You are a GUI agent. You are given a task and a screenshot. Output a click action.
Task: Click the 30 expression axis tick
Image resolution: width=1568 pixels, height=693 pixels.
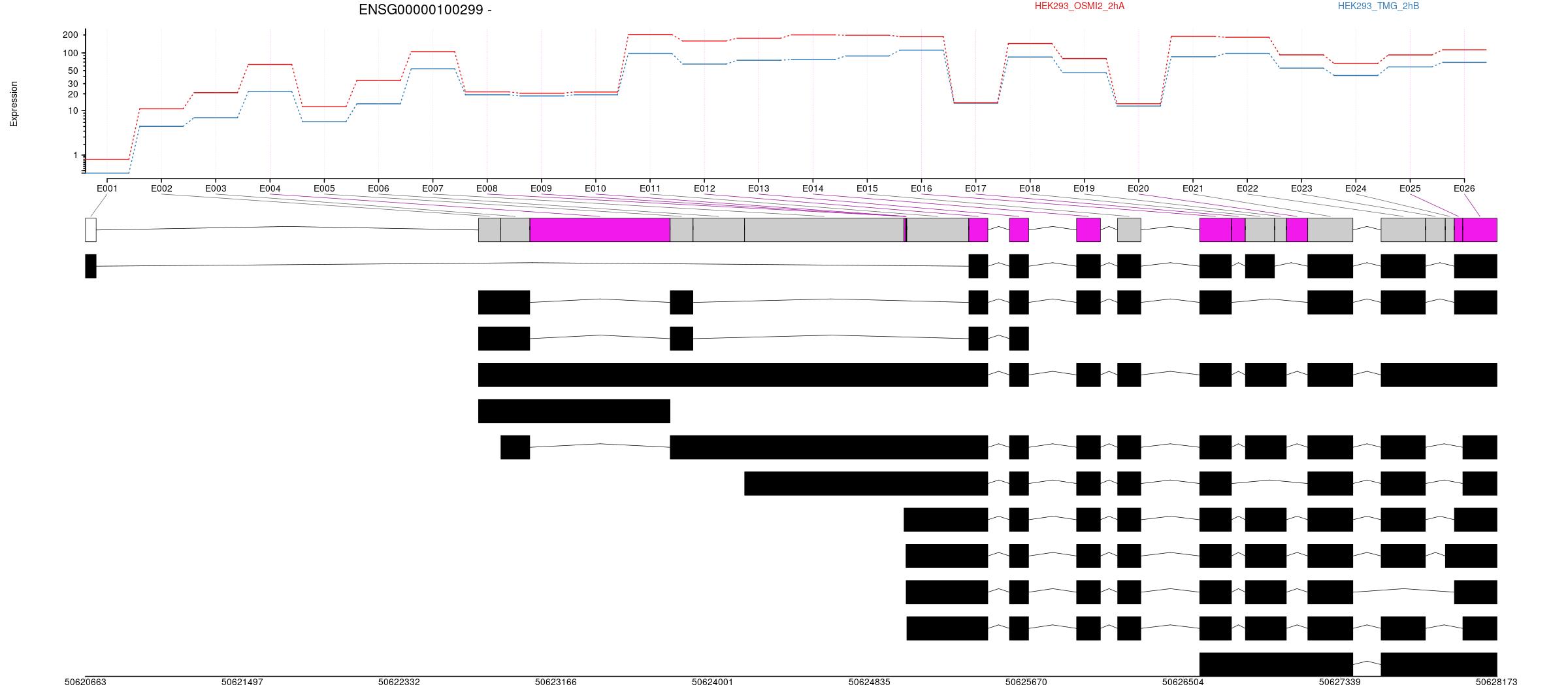[73, 84]
